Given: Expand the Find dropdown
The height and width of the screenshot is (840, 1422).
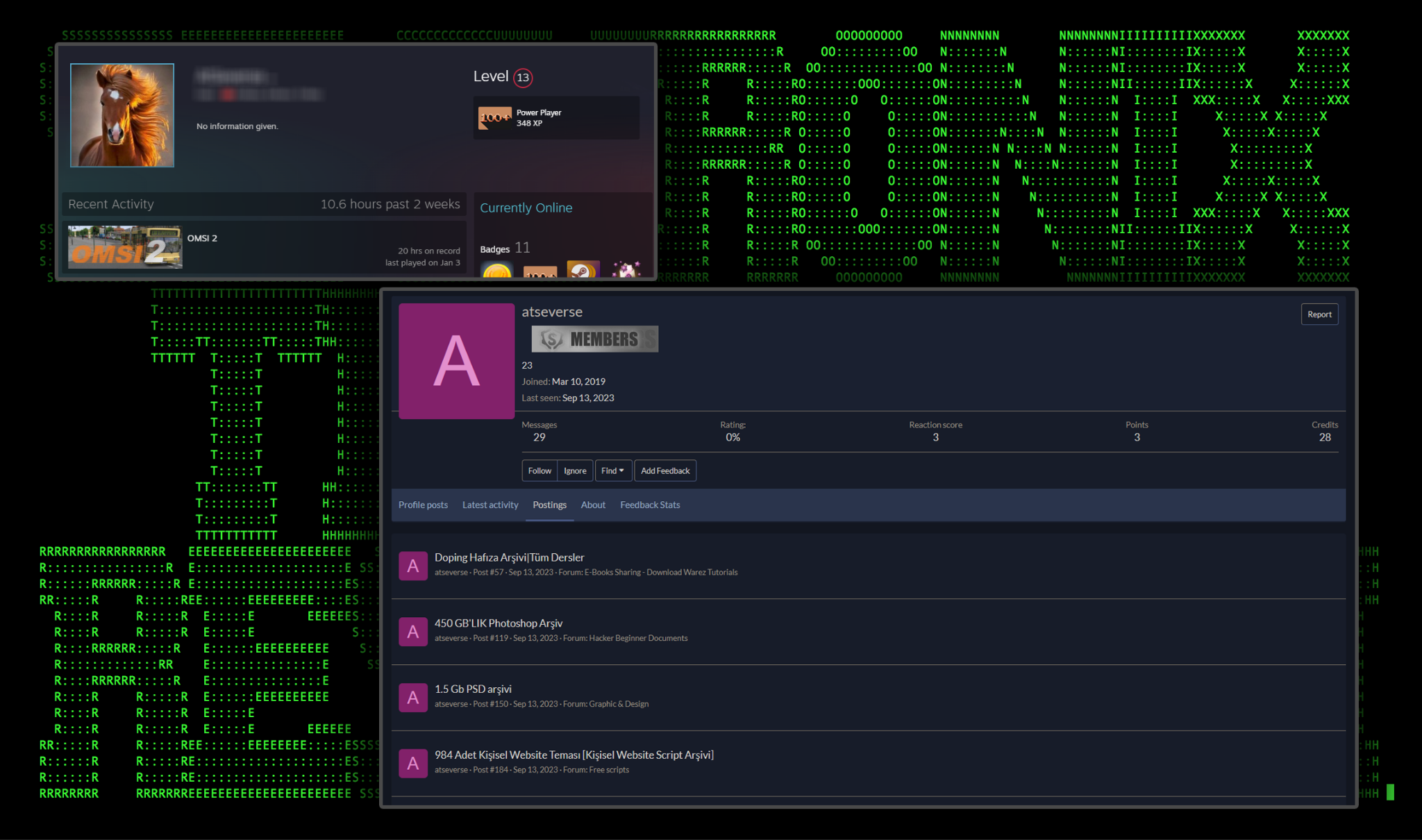Looking at the screenshot, I should [x=612, y=471].
